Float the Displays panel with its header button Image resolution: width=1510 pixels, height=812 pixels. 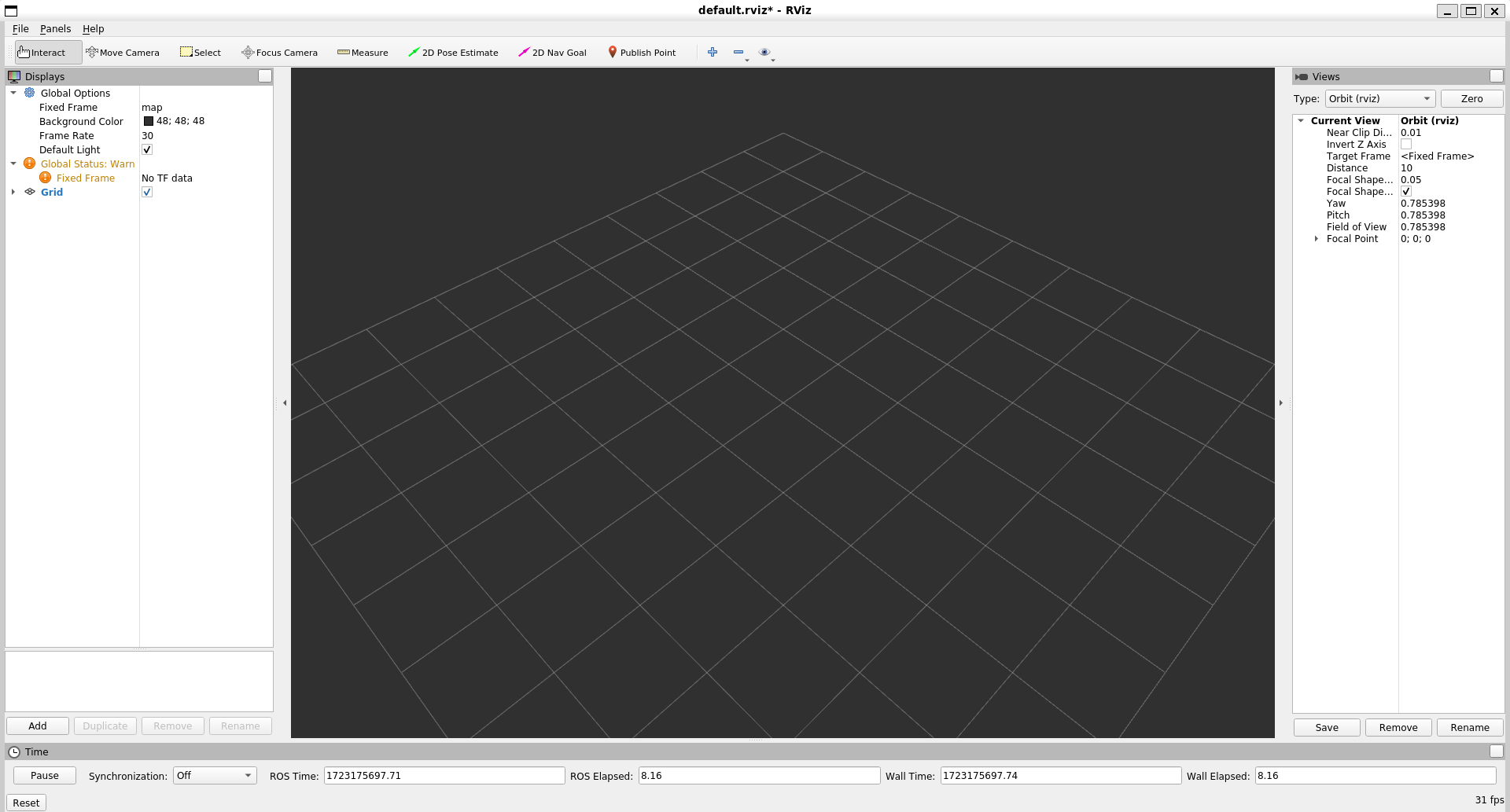(265, 76)
